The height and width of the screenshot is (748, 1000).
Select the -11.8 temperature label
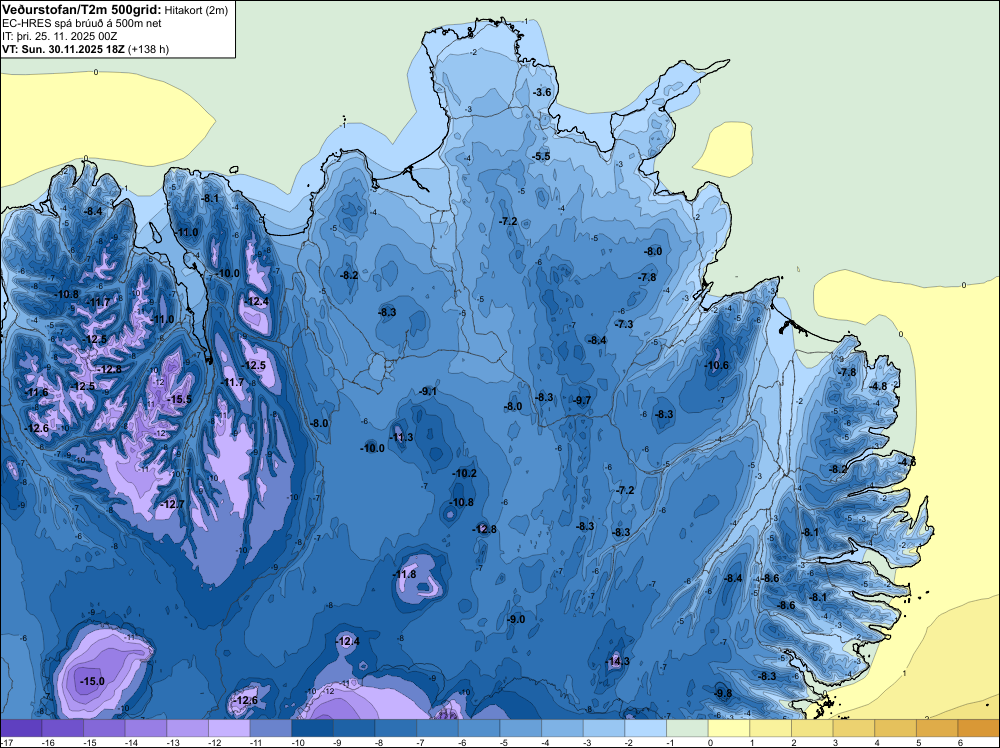point(404,574)
